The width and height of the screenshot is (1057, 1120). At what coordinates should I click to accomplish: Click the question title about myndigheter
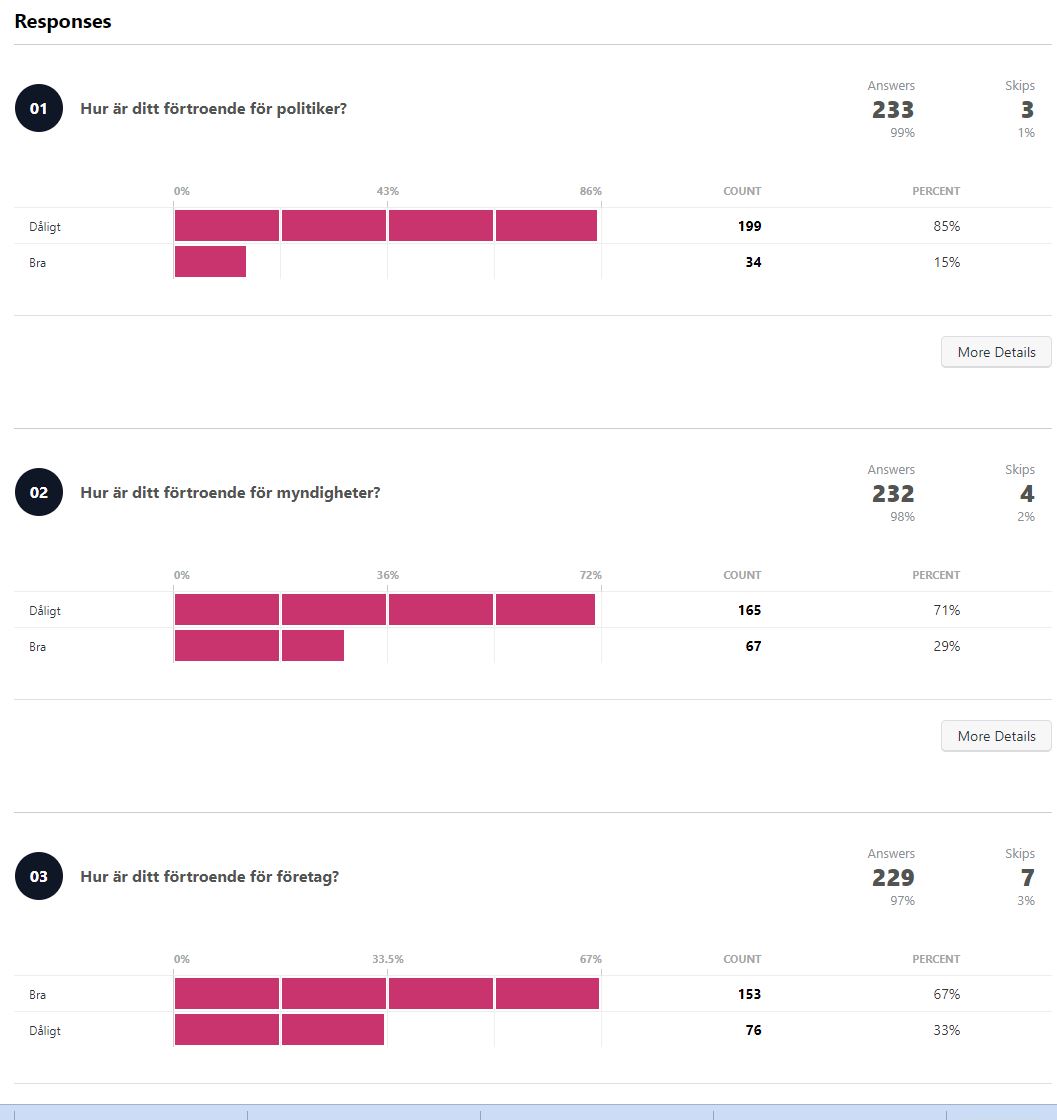click(230, 493)
